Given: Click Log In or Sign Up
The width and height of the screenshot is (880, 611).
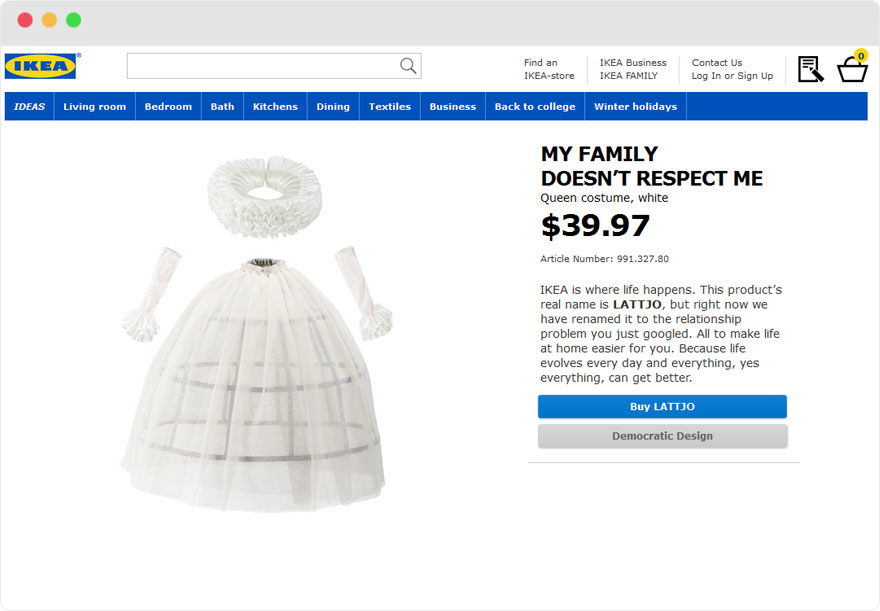Looking at the screenshot, I should pyautogui.click(x=732, y=76).
